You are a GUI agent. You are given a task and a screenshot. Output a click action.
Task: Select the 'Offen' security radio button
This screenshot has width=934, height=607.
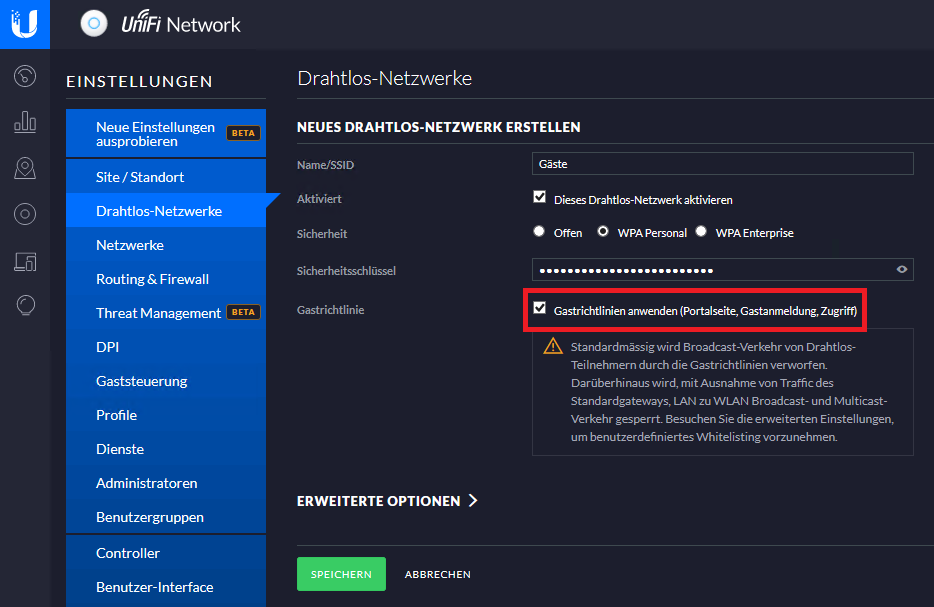click(x=540, y=232)
